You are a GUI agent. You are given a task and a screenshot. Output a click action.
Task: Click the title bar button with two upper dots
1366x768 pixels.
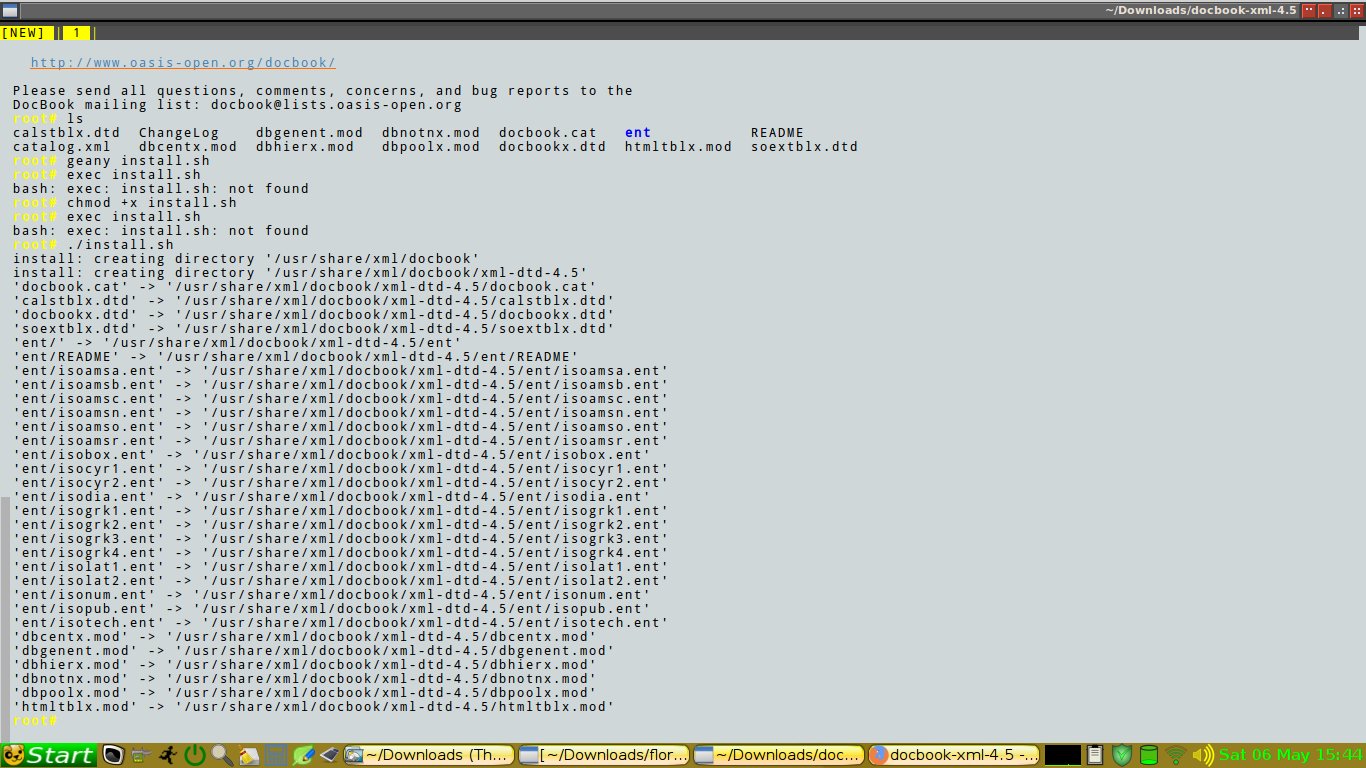pyautogui.click(x=1309, y=11)
